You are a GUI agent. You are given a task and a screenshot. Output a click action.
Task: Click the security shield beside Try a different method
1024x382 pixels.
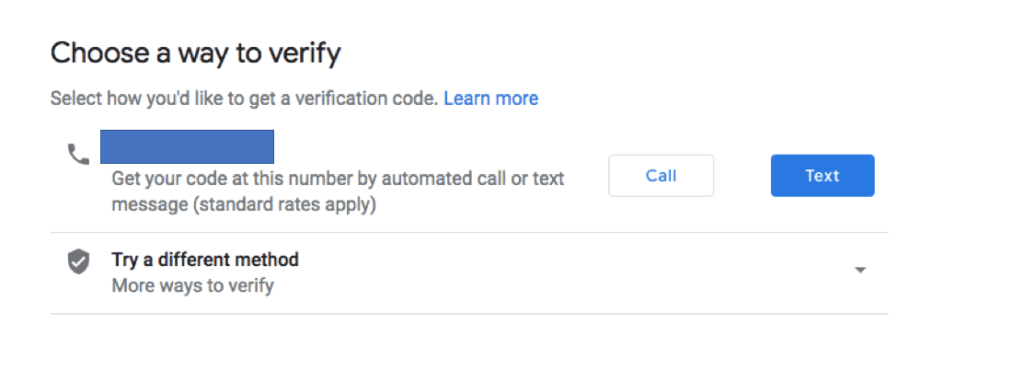coord(78,262)
